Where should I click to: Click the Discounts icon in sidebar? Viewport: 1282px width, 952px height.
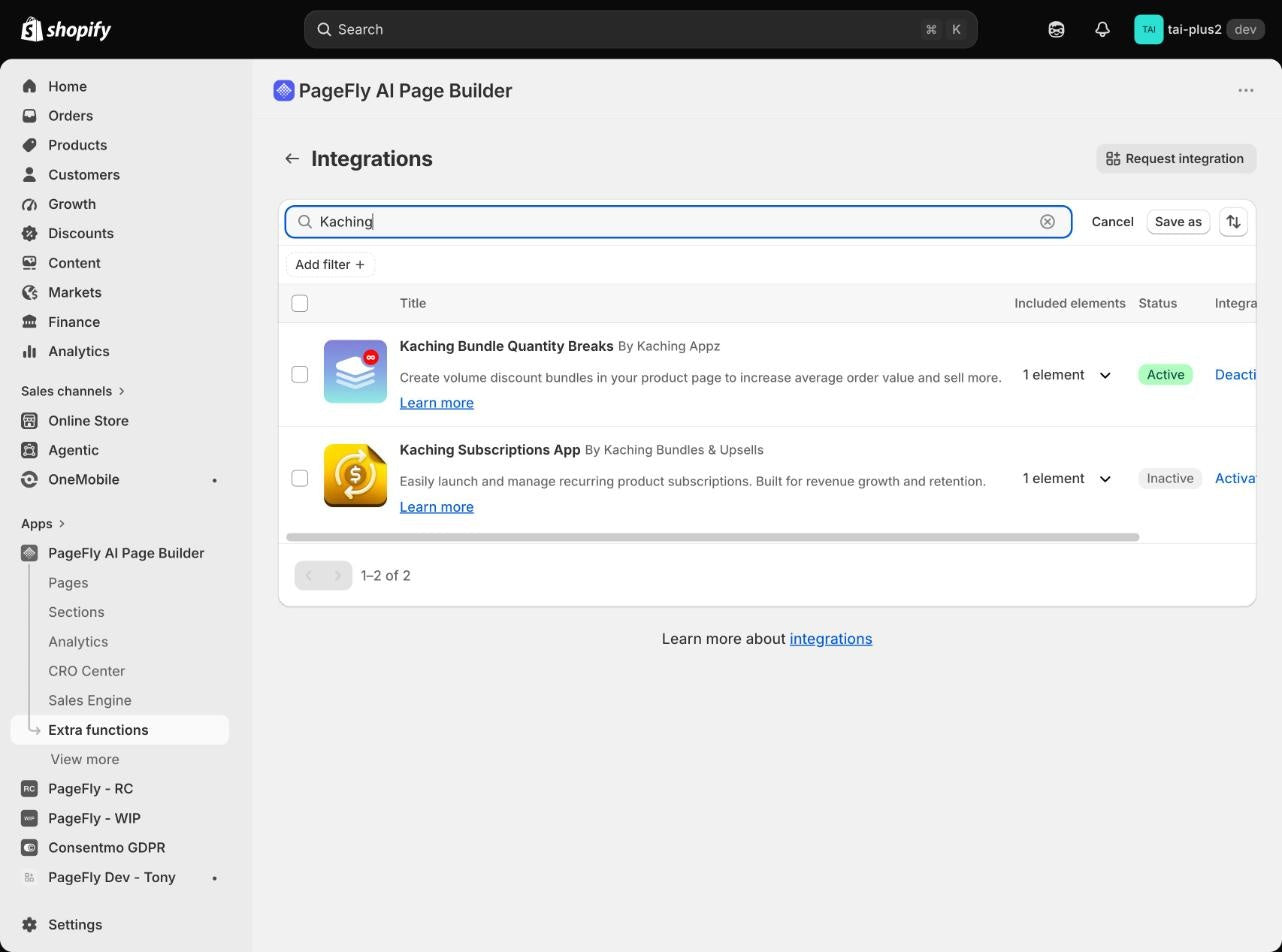tap(29, 233)
